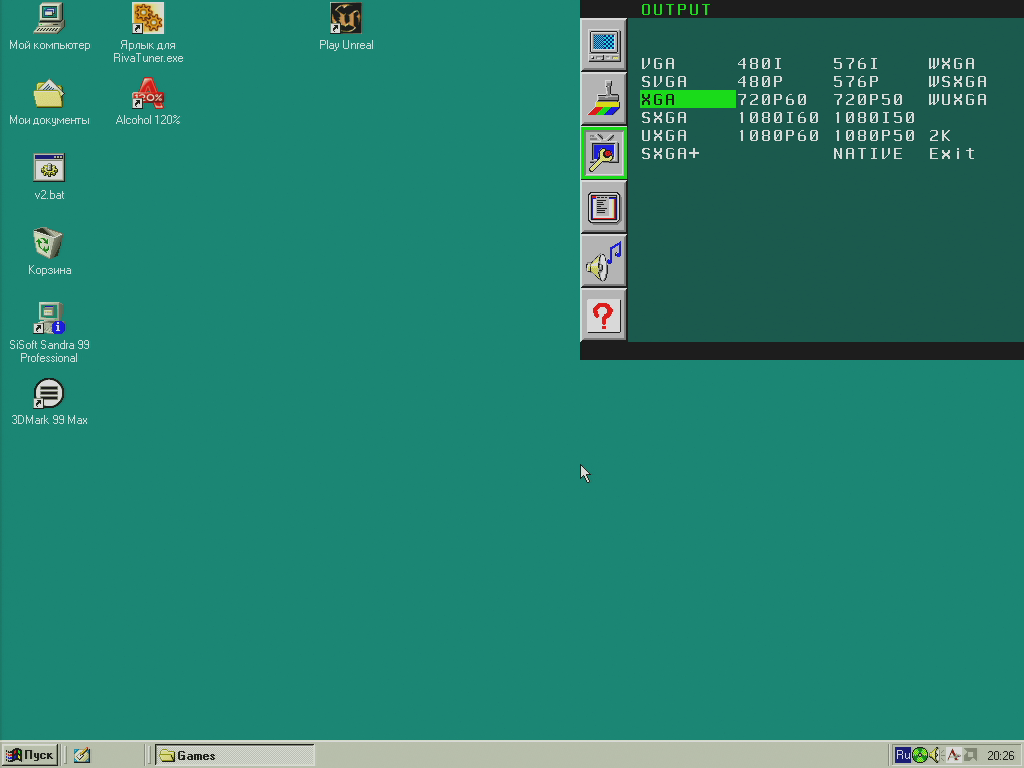
Task: Select the color bars picture adjustment icon
Action: [603, 99]
